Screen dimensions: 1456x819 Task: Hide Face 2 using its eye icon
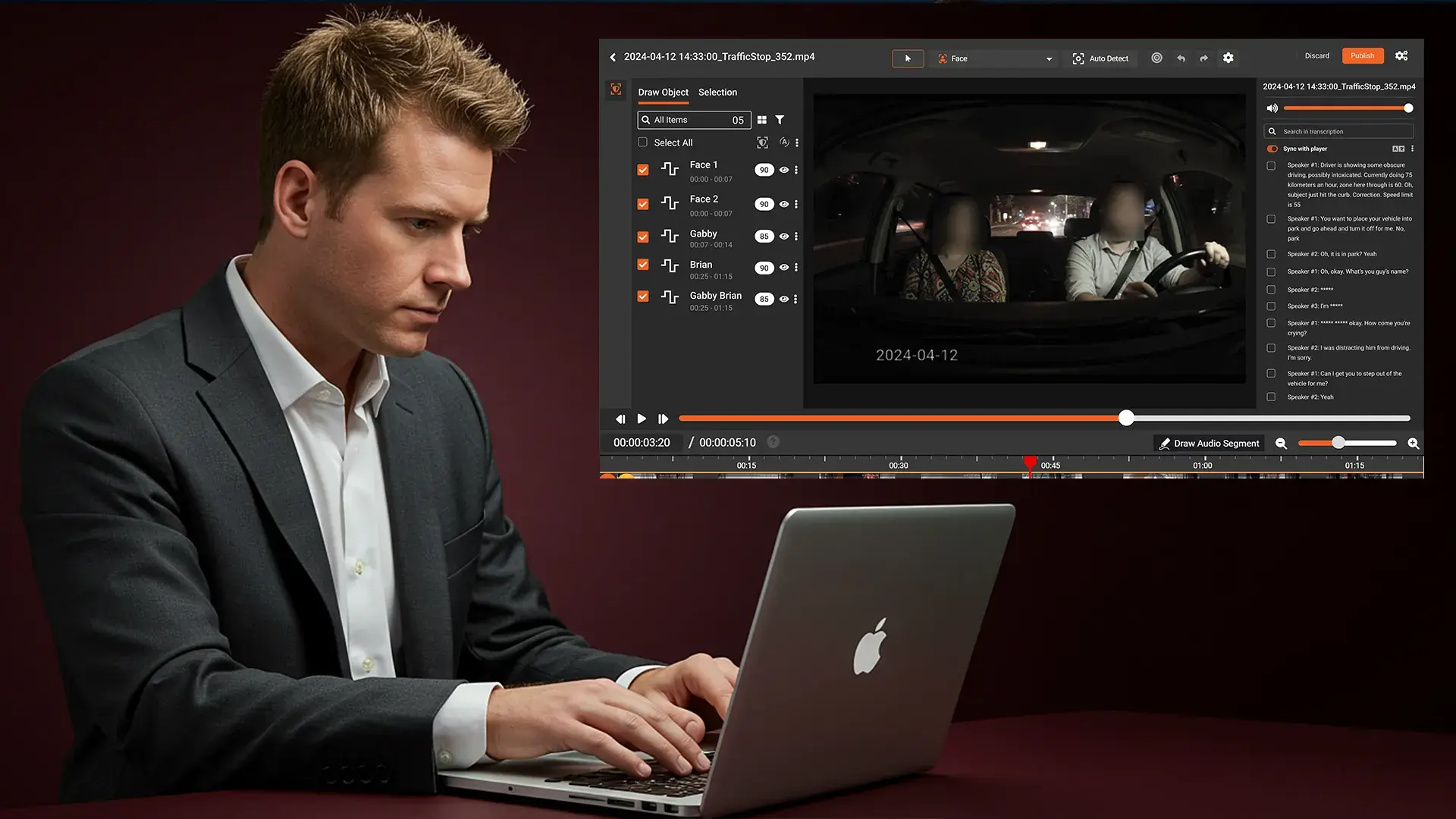[x=784, y=204]
